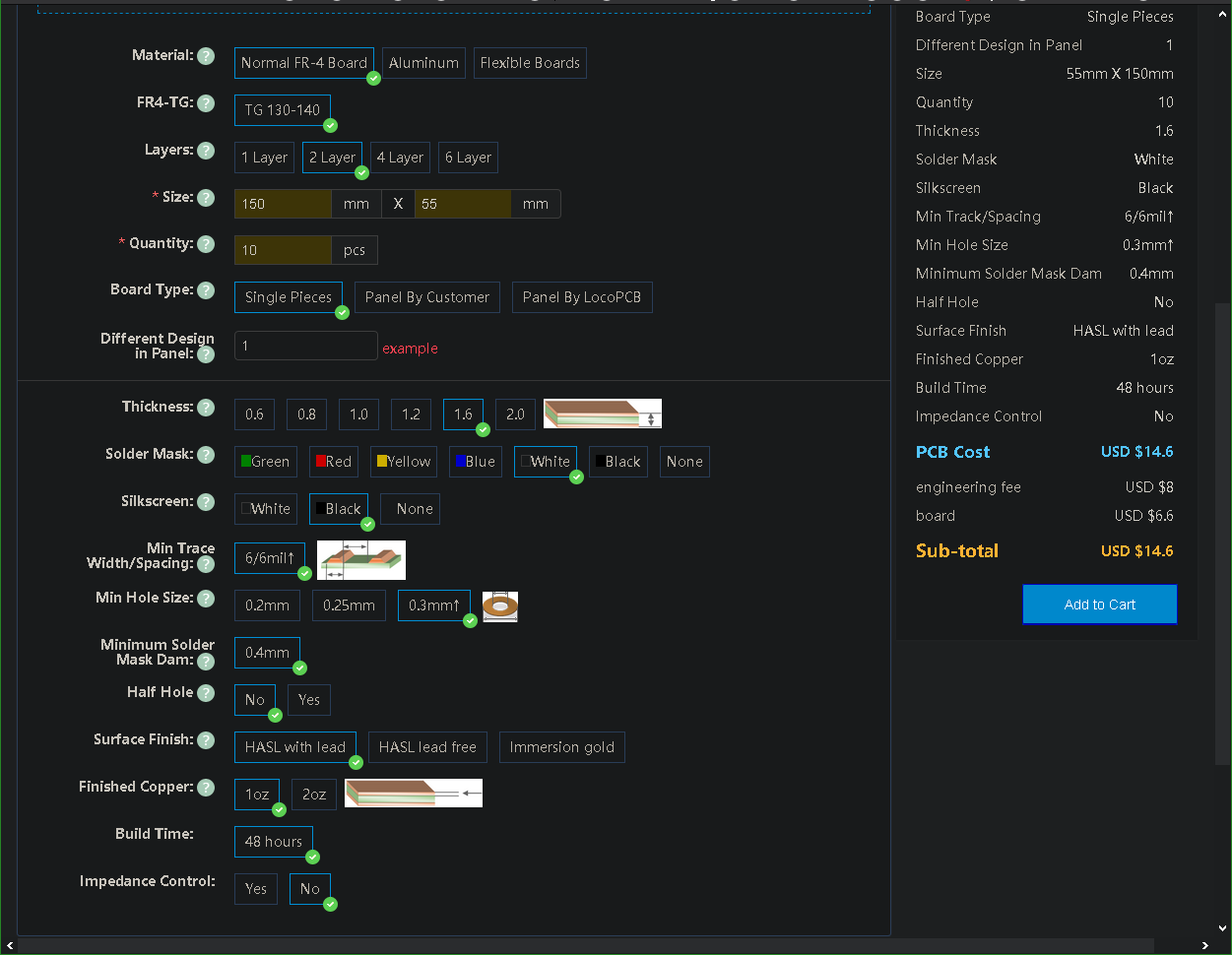Click the trace width/spacing illustration image
Screen dimensions: 1232x955
pos(361,559)
